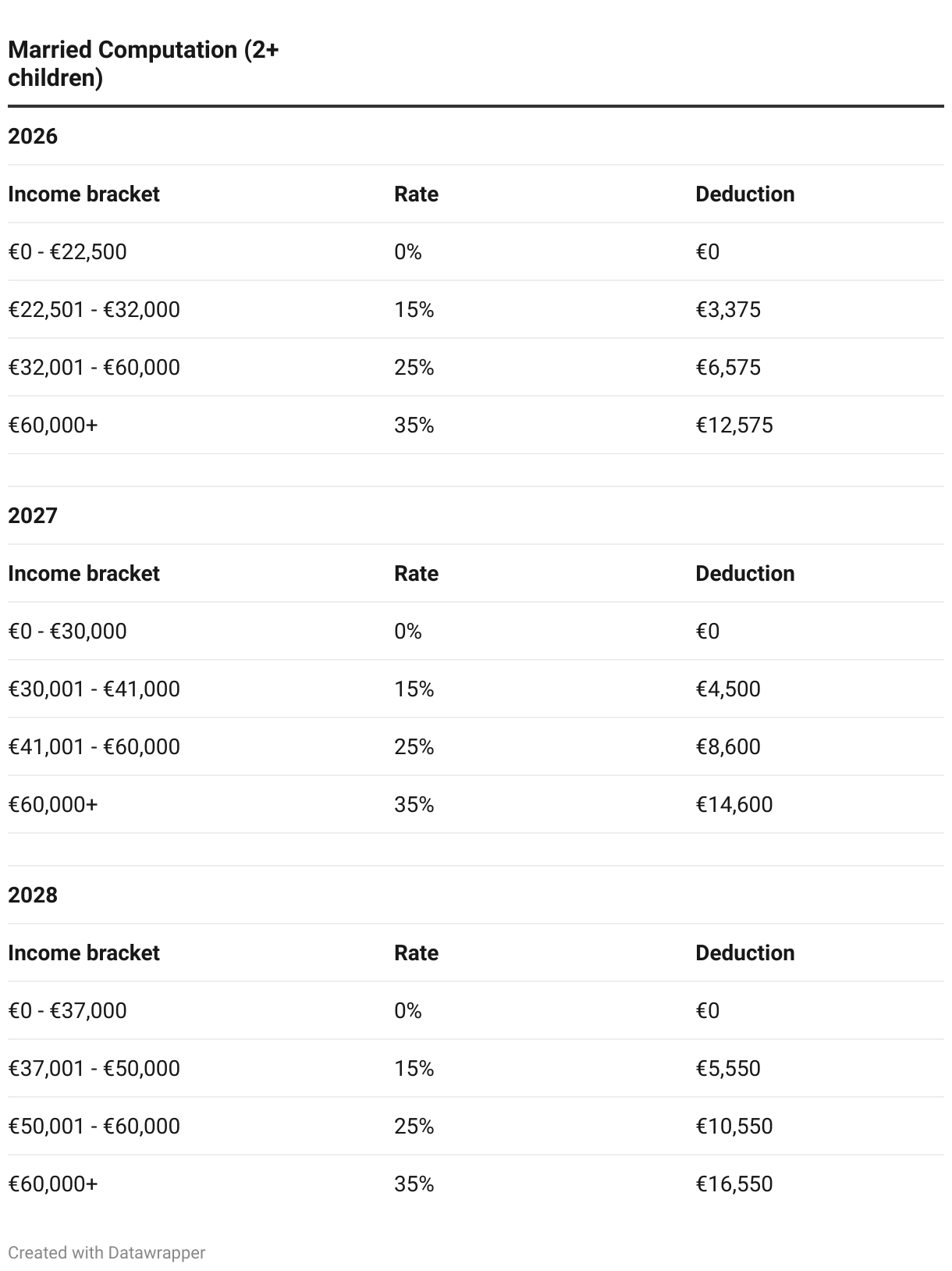Viewport: 952px width, 1271px height.
Task: Click the €16,550 deduction value
Action: pos(734,1184)
